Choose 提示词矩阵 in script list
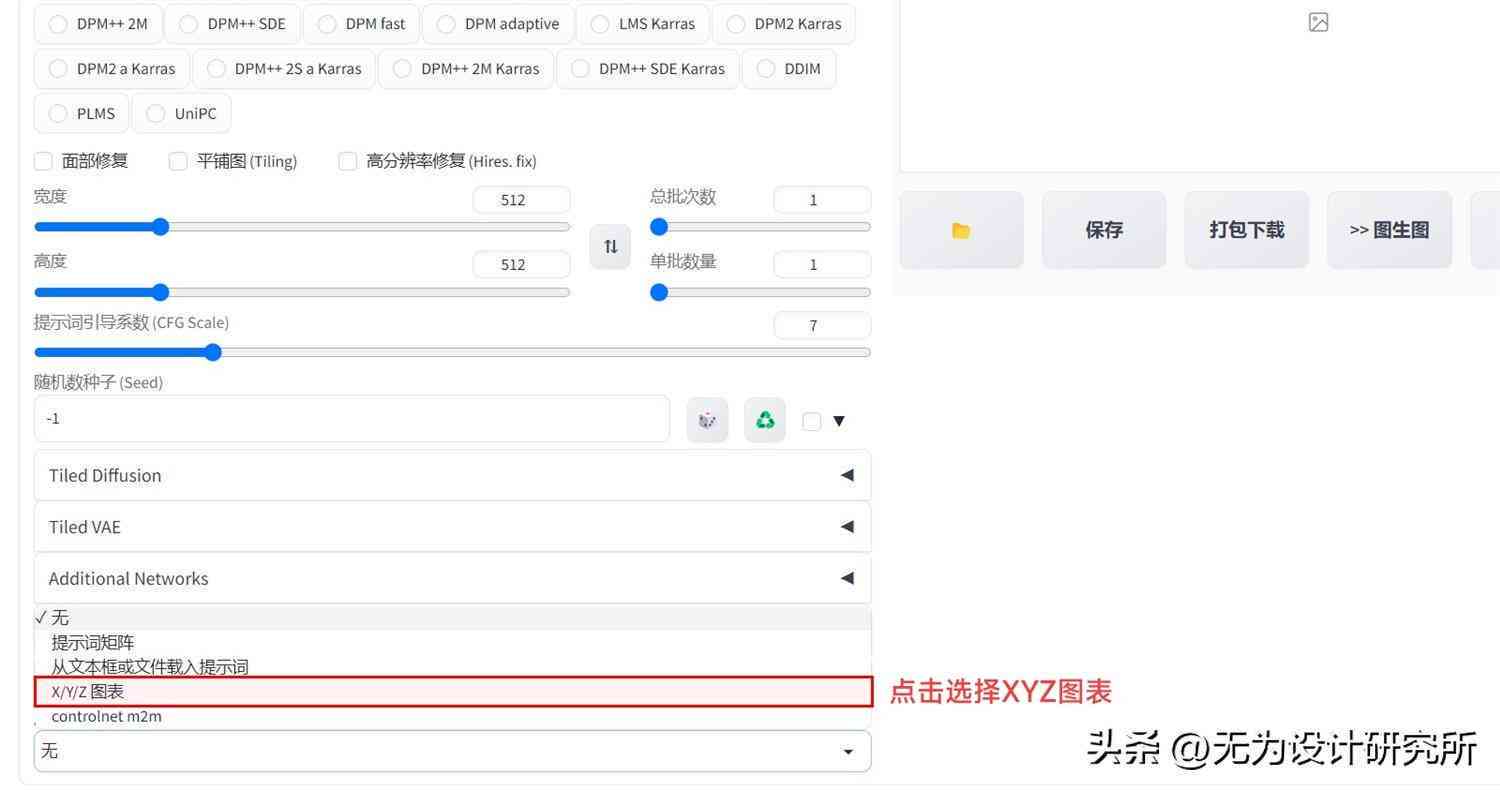The height and width of the screenshot is (790, 1500). click(452, 643)
